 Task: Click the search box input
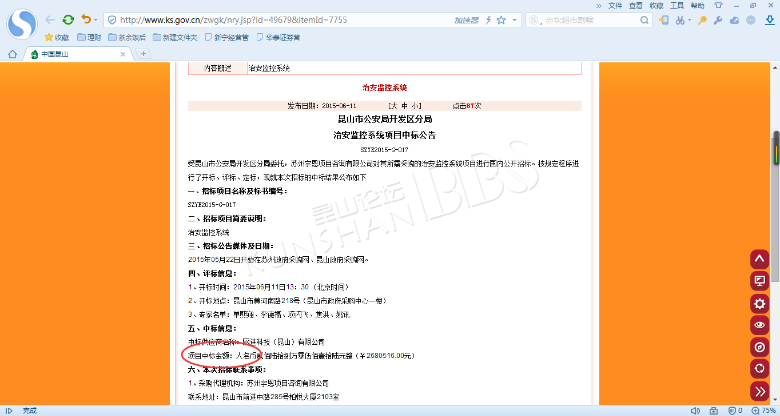587,20
